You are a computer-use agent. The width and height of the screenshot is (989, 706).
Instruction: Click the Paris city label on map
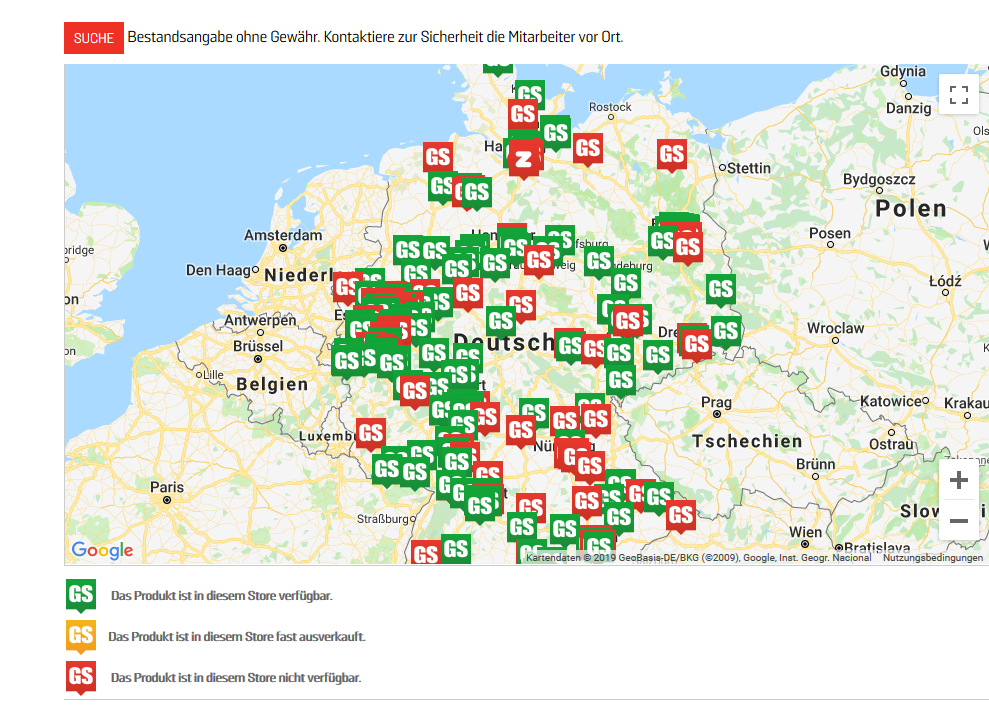pos(166,487)
